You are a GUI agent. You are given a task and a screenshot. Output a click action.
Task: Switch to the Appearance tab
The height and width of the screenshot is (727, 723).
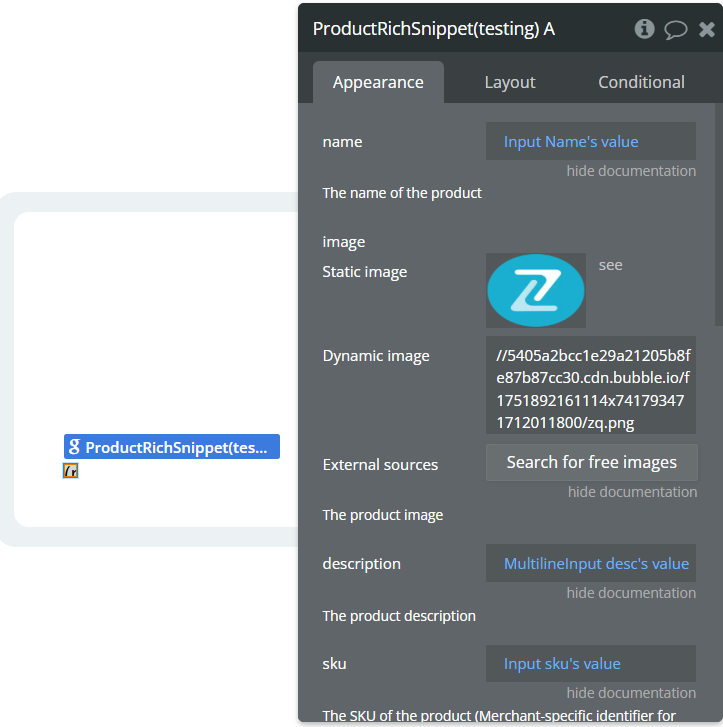tap(378, 82)
